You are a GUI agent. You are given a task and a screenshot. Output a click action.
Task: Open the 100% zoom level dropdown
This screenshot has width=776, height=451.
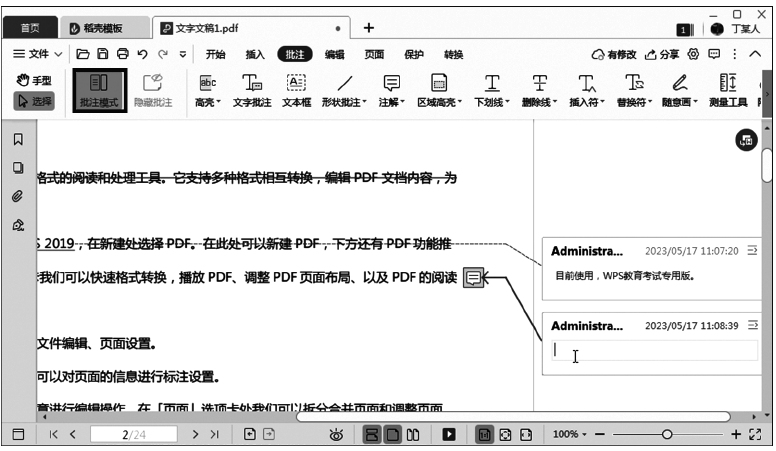pyautogui.click(x=570, y=435)
